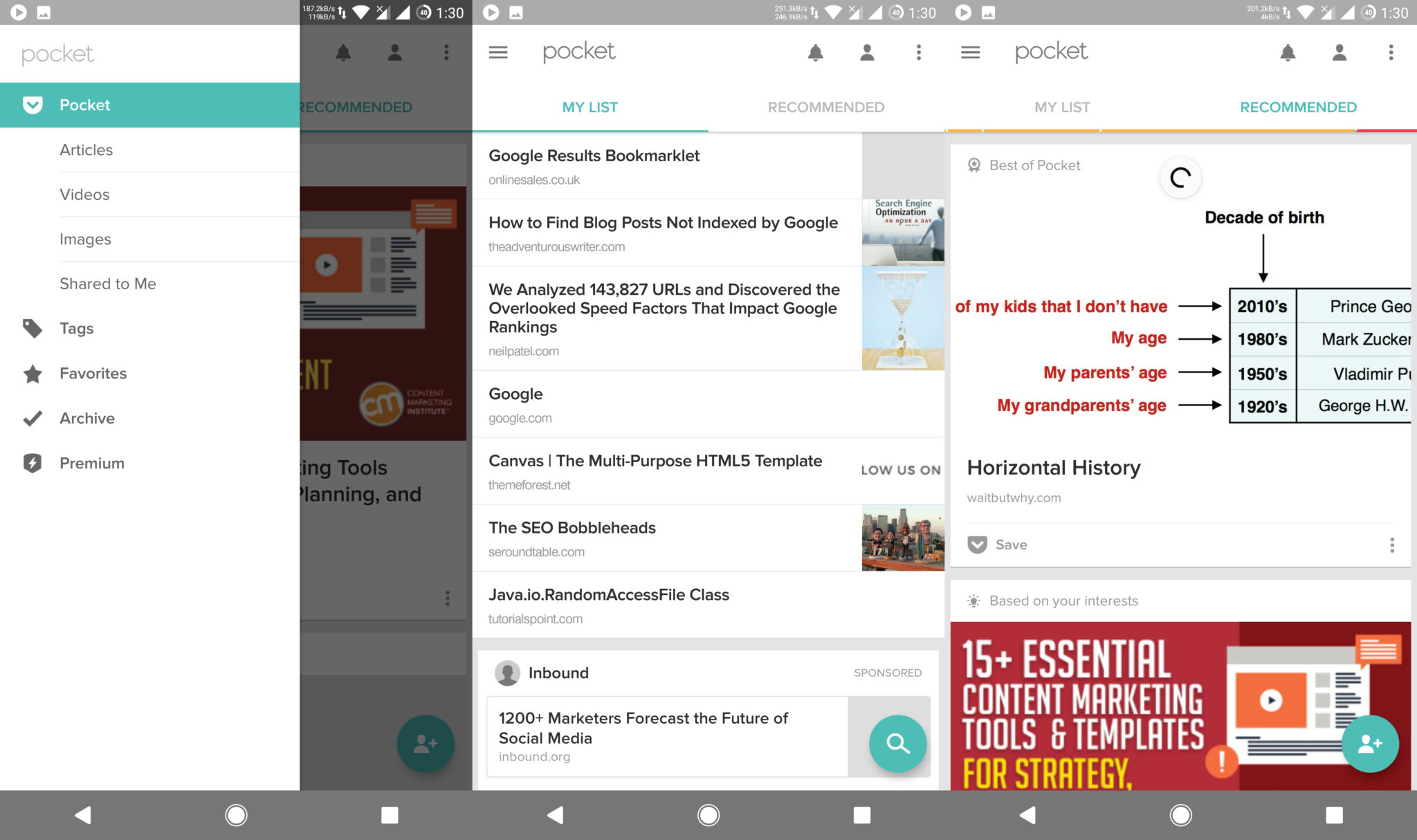Open overflow menu on the SEO article card
This screenshot has height=840, width=1417.
(447, 598)
